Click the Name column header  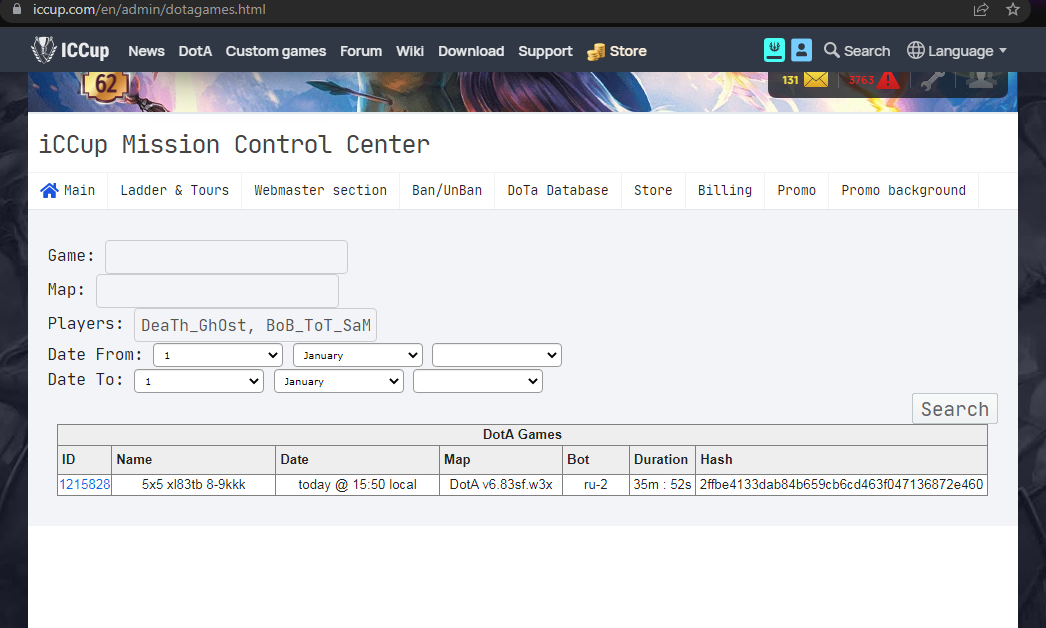pyautogui.click(x=193, y=460)
